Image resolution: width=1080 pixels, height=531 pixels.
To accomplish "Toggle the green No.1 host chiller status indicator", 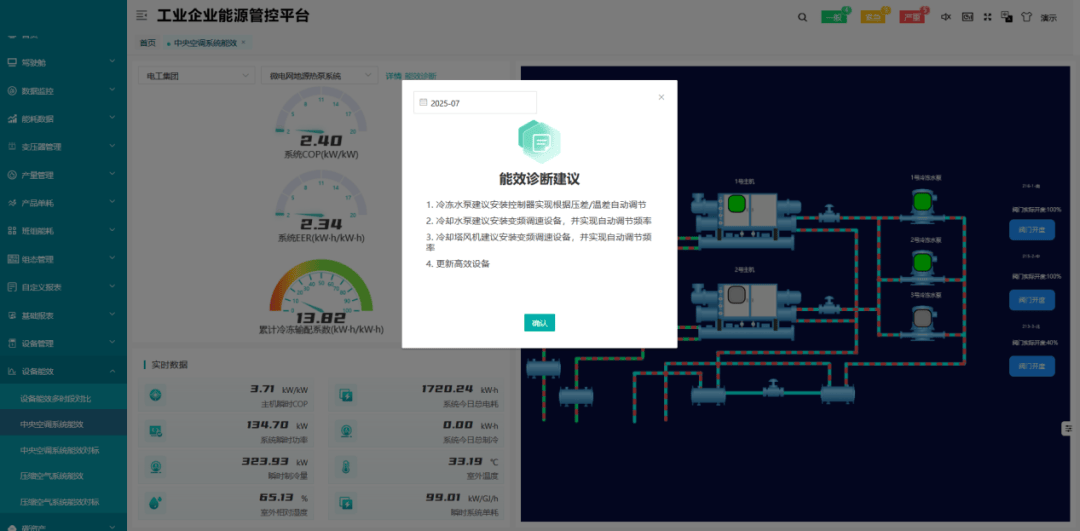I will [737, 205].
